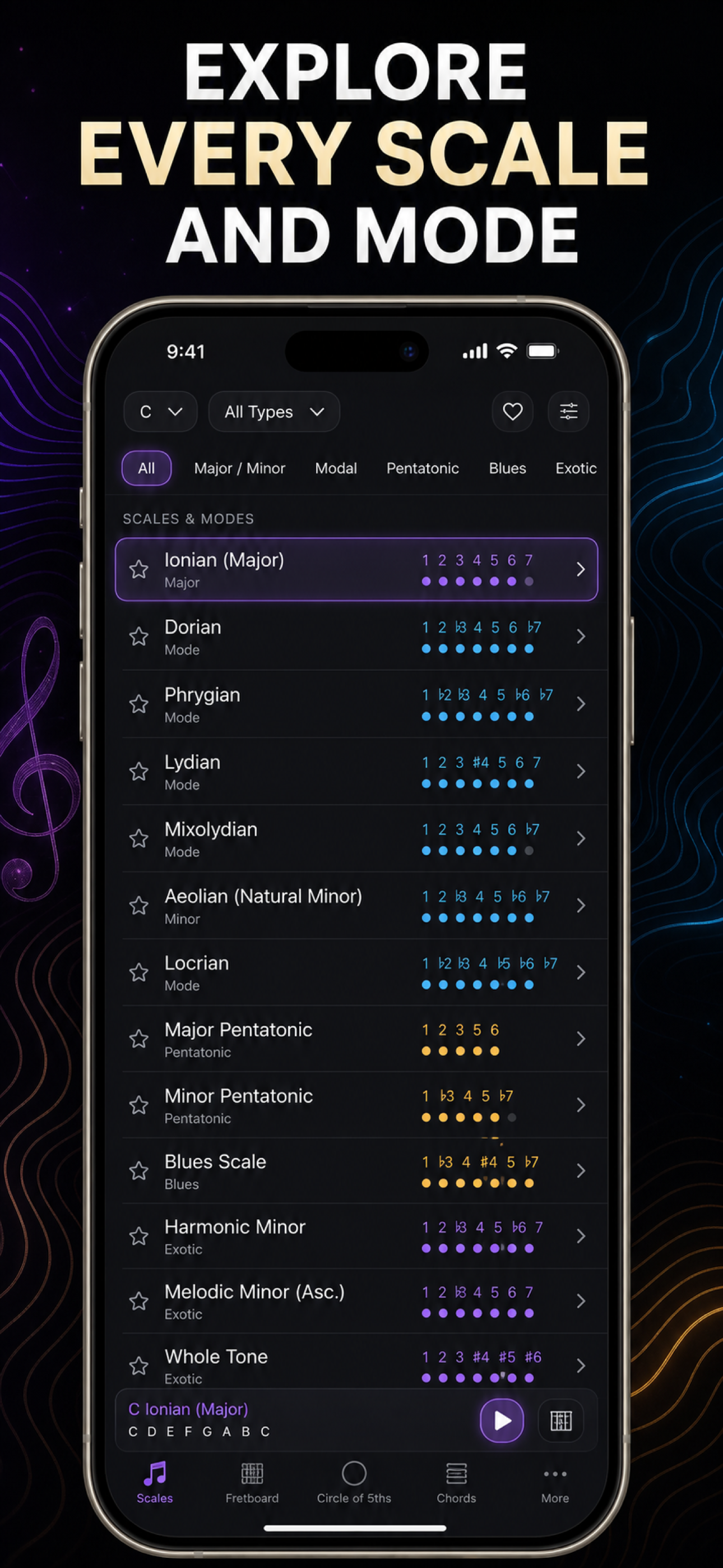Screen dimensions: 723x1568
Task: Open the More tab
Action: [x=555, y=1483]
